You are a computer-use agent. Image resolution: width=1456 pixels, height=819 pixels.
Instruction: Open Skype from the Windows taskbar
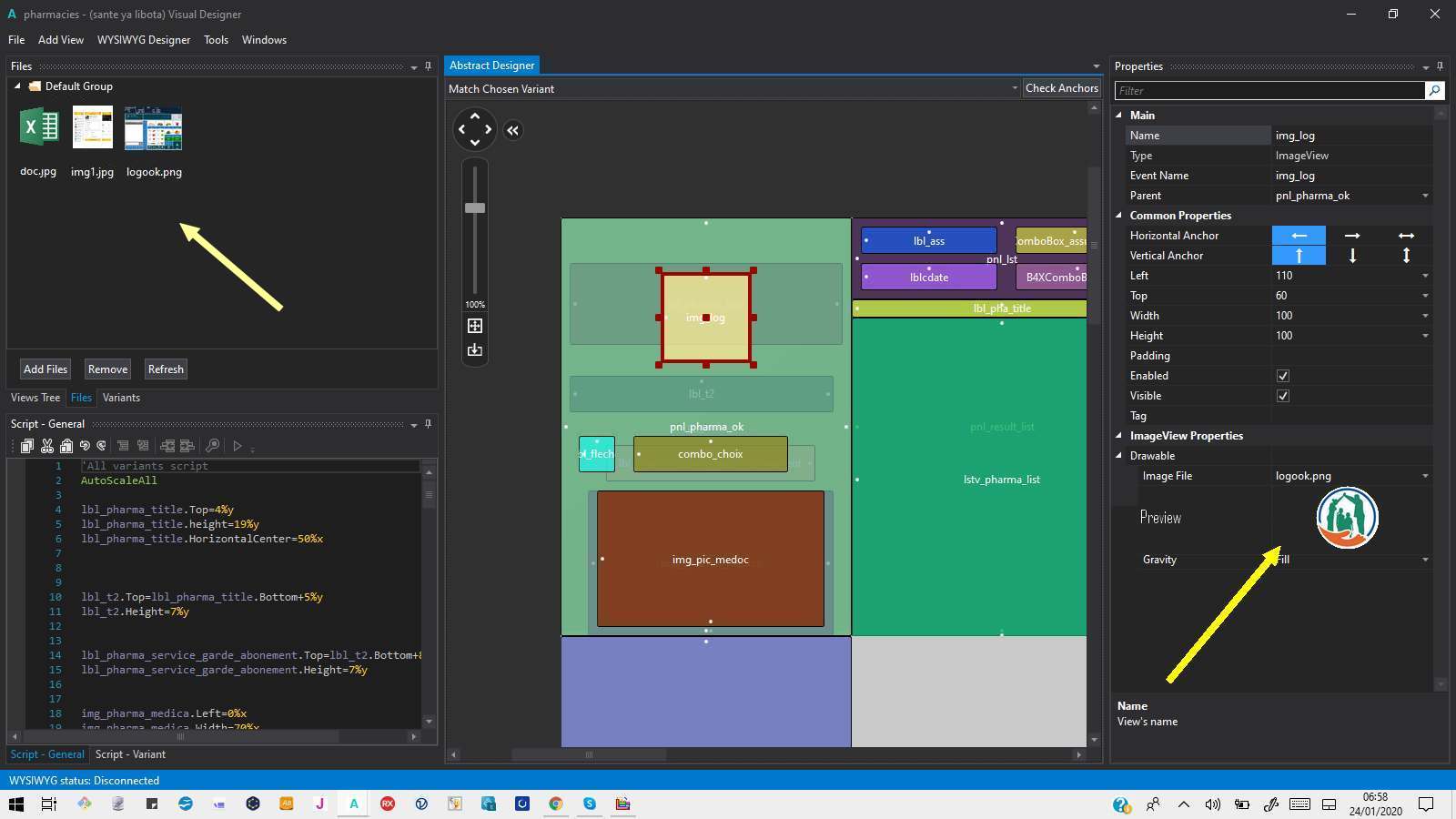pyautogui.click(x=590, y=804)
